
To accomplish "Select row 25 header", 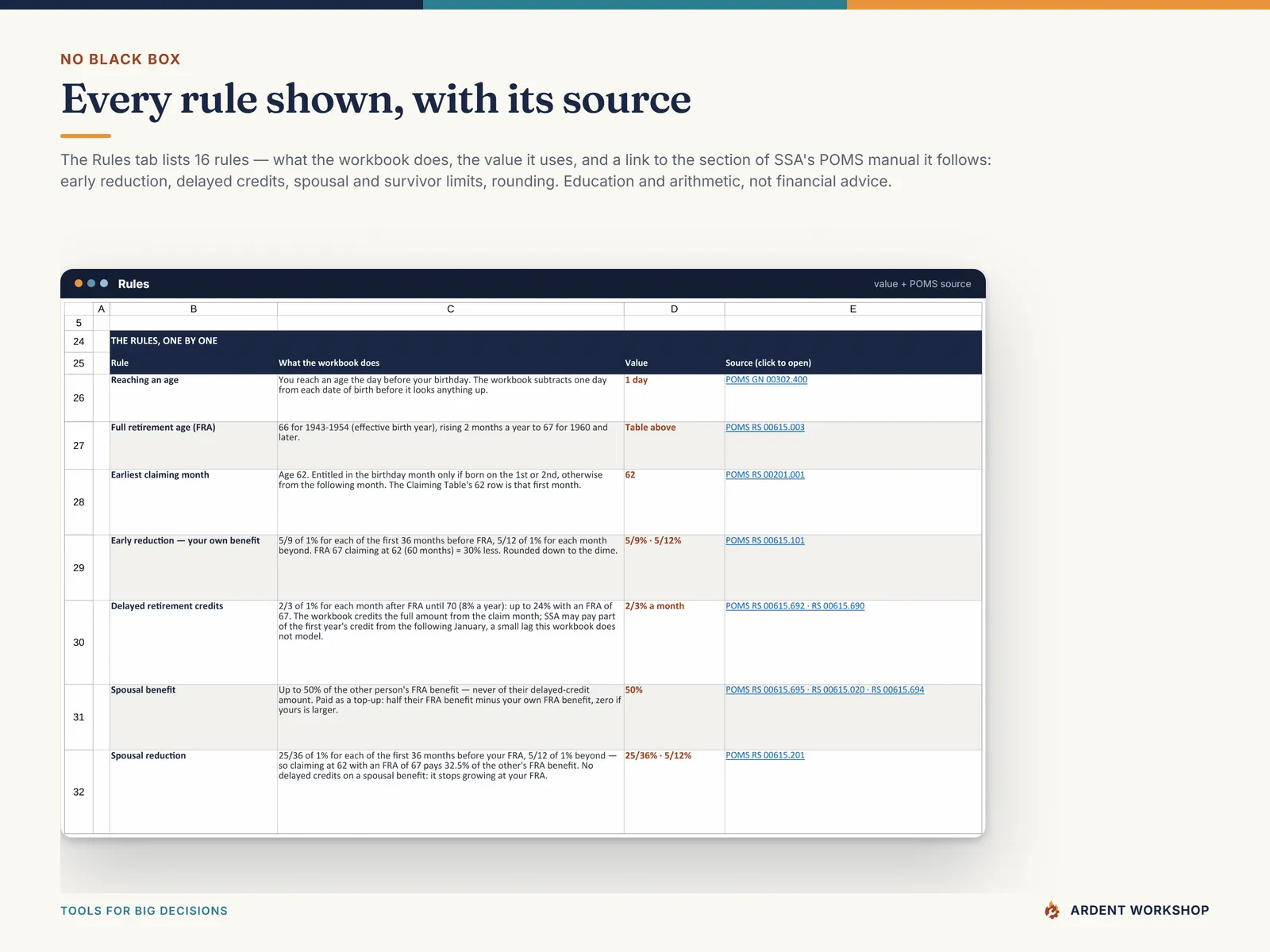I will 79,363.
